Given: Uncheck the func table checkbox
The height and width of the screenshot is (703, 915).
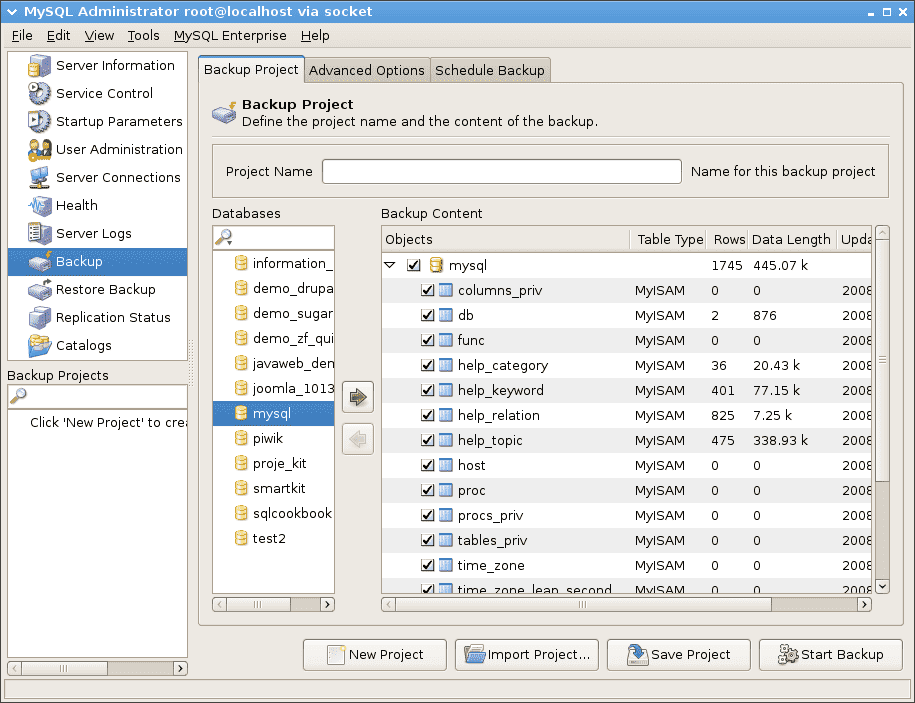Looking at the screenshot, I should pyautogui.click(x=427, y=340).
